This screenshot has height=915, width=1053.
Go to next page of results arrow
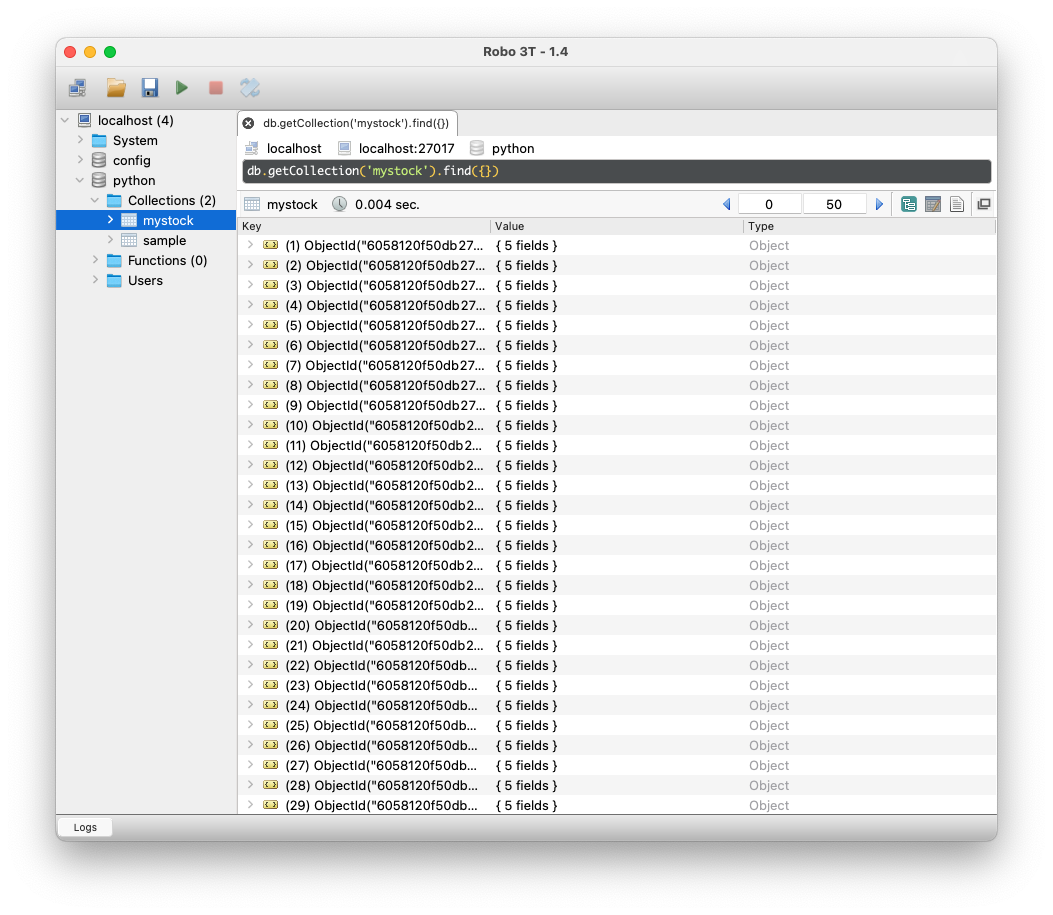click(879, 204)
